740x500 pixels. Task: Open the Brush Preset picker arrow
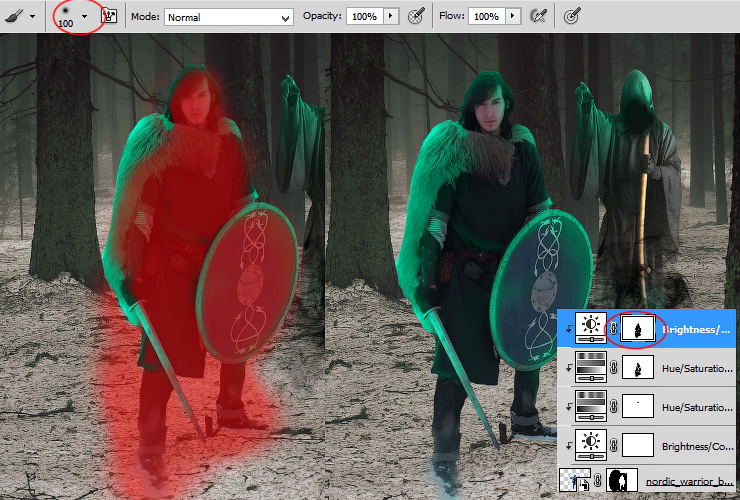click(x=84, y=17)
